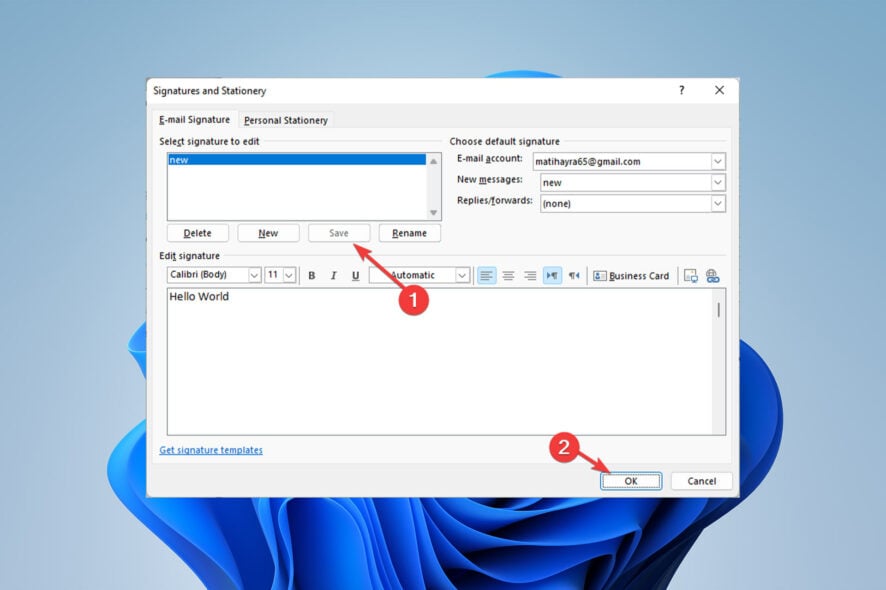Insert a Business Card into the signature
This screenshot has width=886, height=590.
(x=630, y=275)
